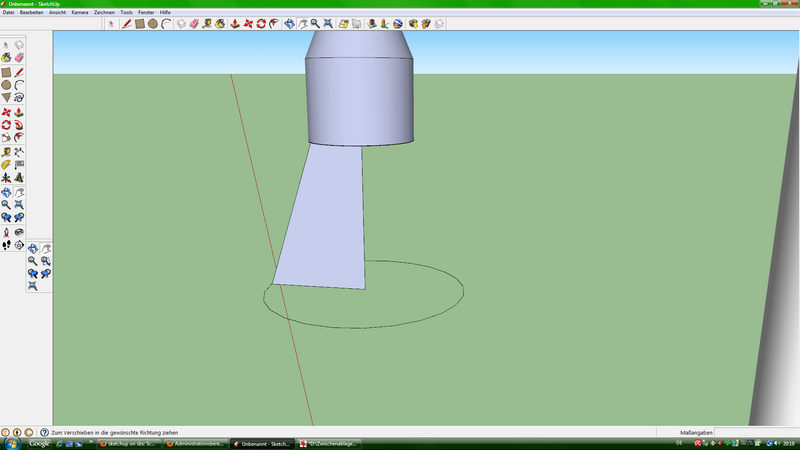Open the Zeichnen menu
This screenshot has width=800, height=450.
104,12
